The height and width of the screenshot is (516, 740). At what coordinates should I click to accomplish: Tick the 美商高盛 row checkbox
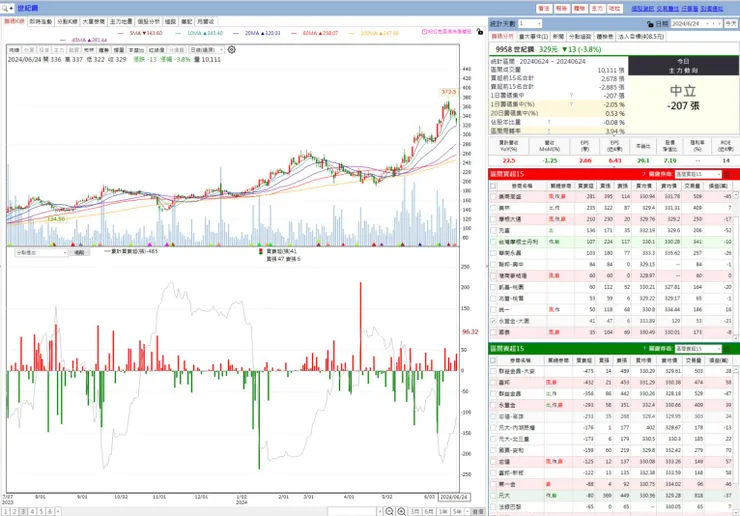click(494, 196)
